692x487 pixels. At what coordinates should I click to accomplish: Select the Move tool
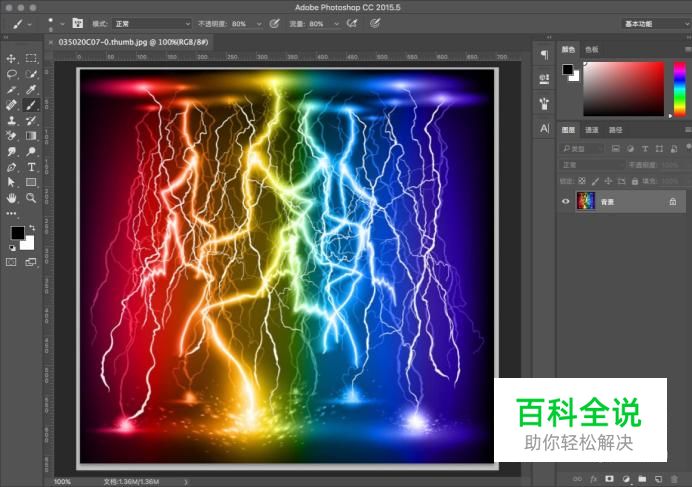12,59
